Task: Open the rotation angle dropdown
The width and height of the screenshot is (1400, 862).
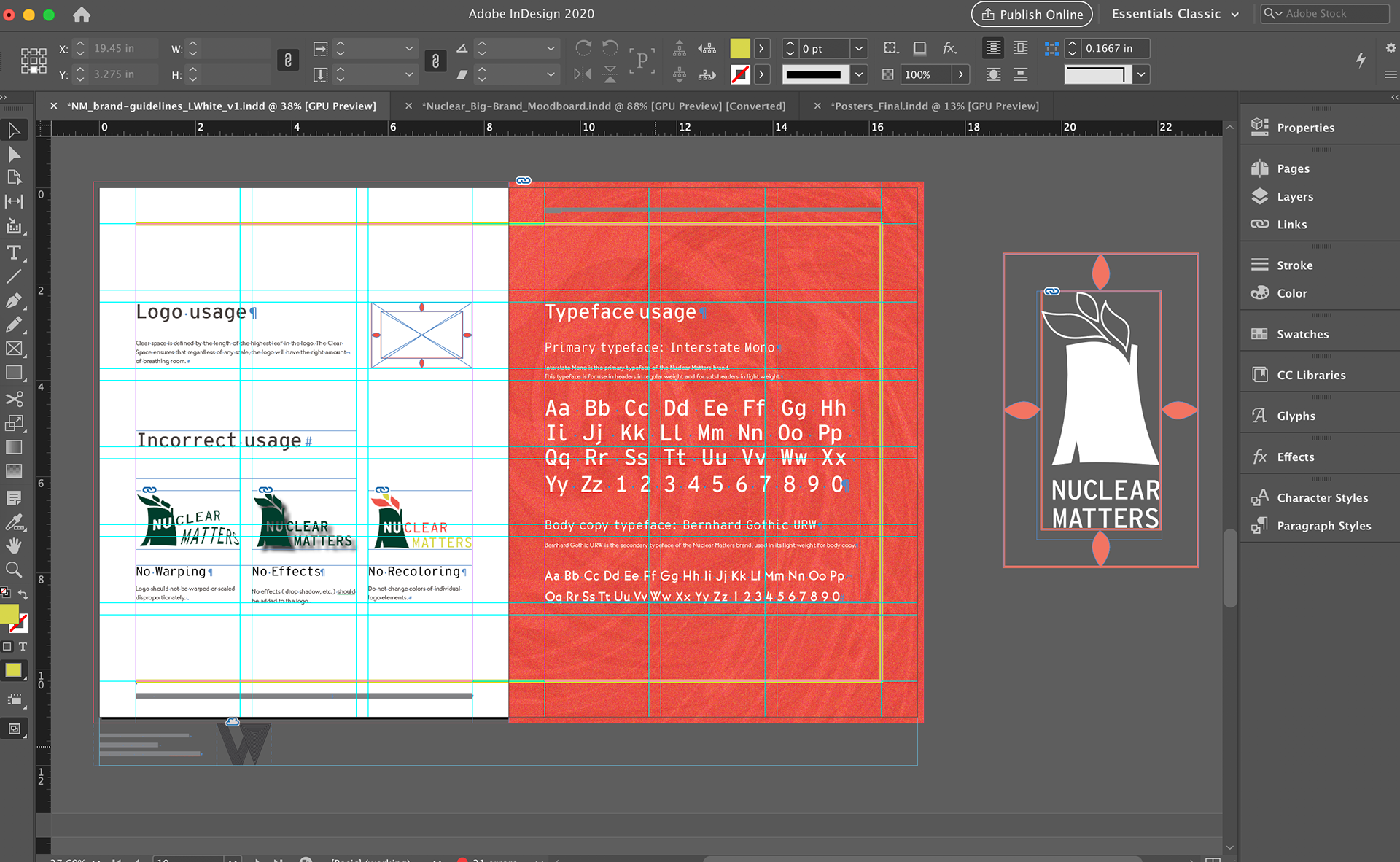Action: pyautogui.click(x=551, y=48)
